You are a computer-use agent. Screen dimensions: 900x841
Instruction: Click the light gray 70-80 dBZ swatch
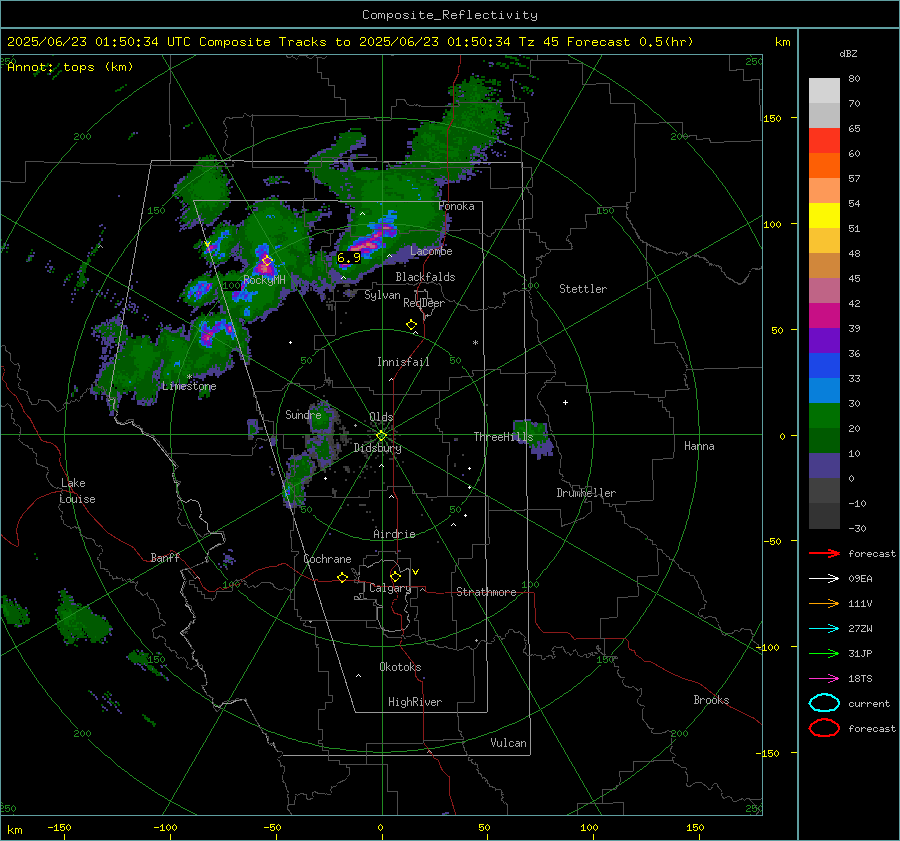(824, 91)
